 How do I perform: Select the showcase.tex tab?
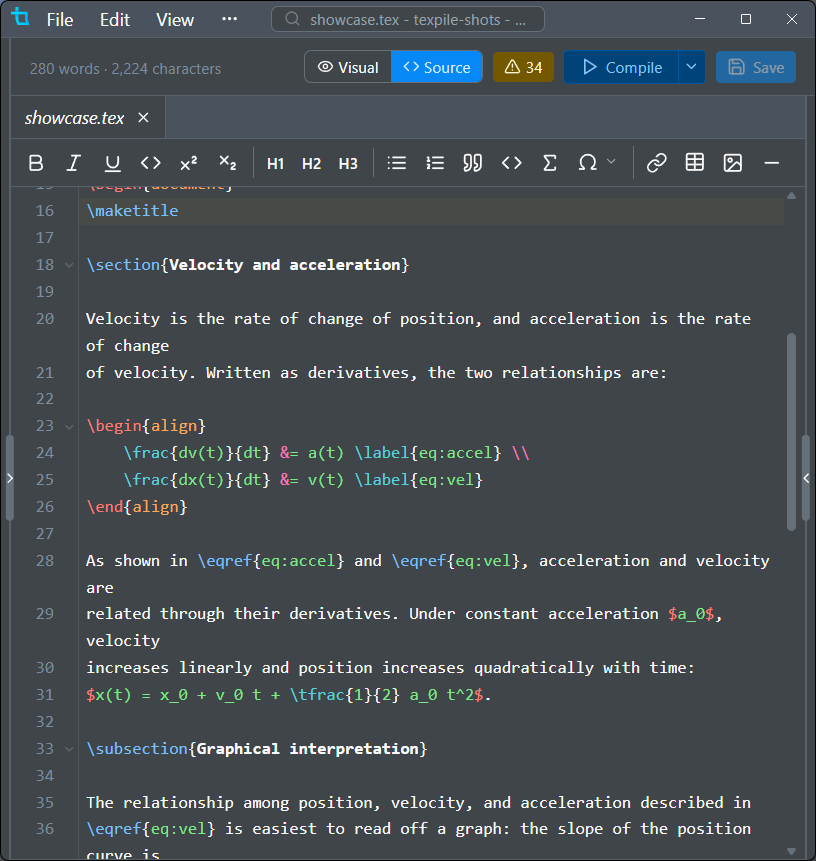(75, 118)
